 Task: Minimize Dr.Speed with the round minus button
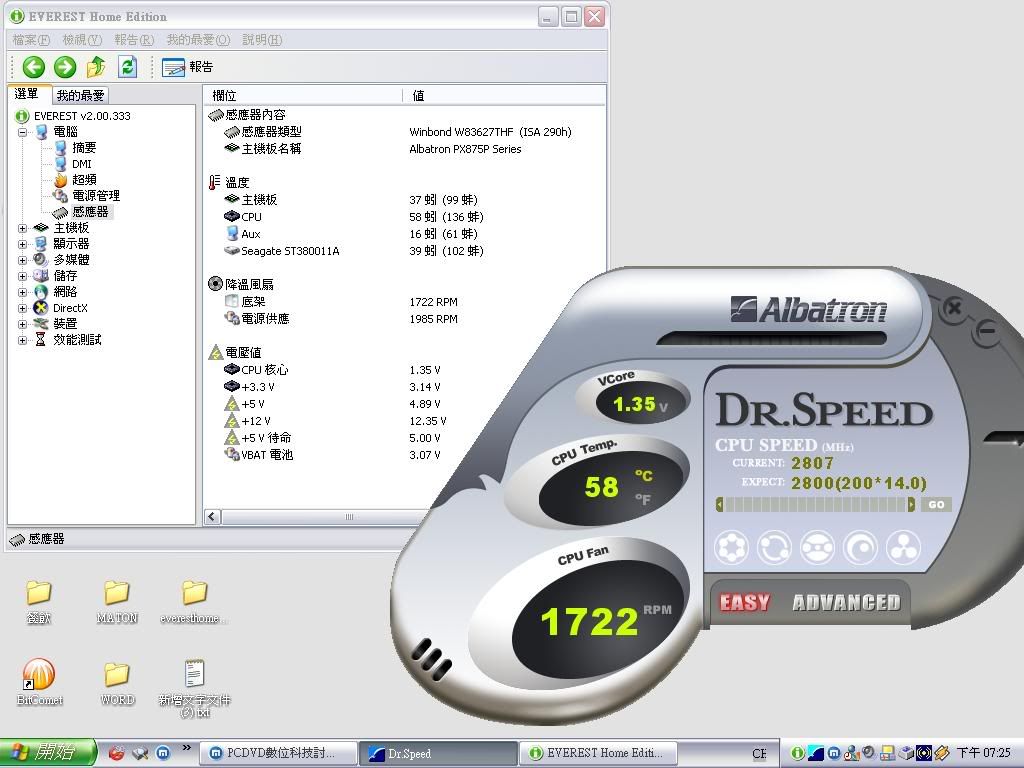(x=987, y=330)
